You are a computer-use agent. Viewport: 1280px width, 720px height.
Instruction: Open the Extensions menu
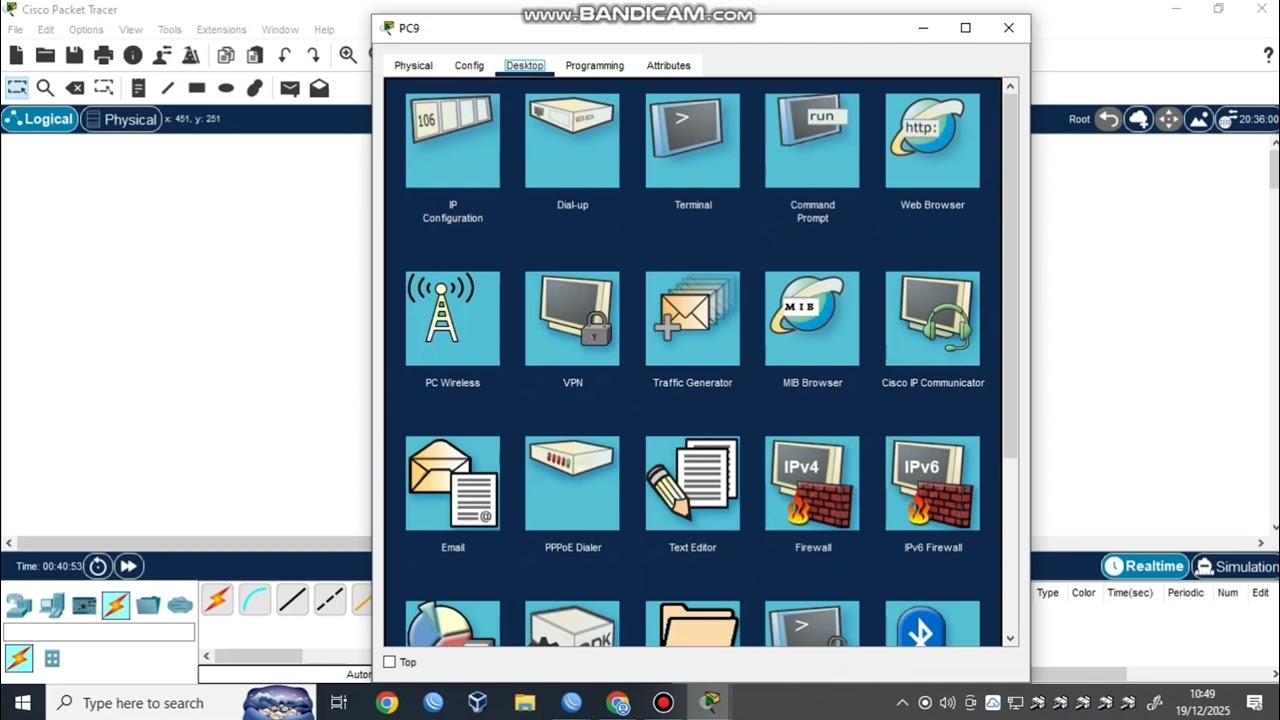click(221, 30)
